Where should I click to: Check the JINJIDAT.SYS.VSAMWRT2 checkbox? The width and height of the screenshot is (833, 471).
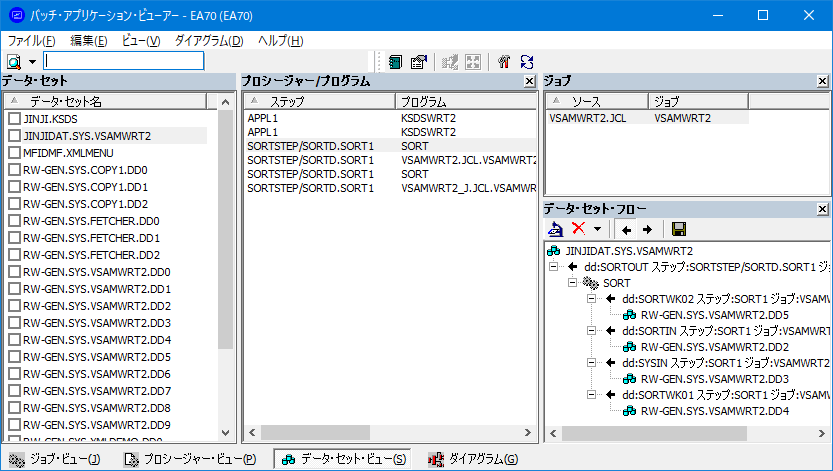[x=14, y=136]
